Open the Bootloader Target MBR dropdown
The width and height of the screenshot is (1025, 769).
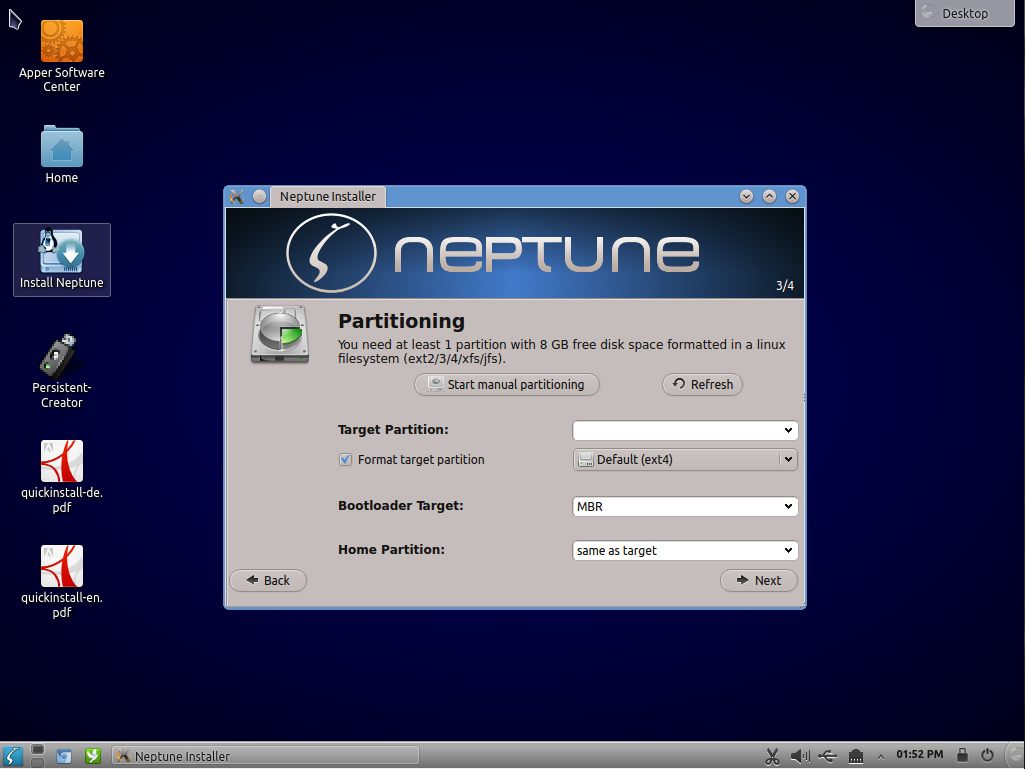[x=685, y=506]
